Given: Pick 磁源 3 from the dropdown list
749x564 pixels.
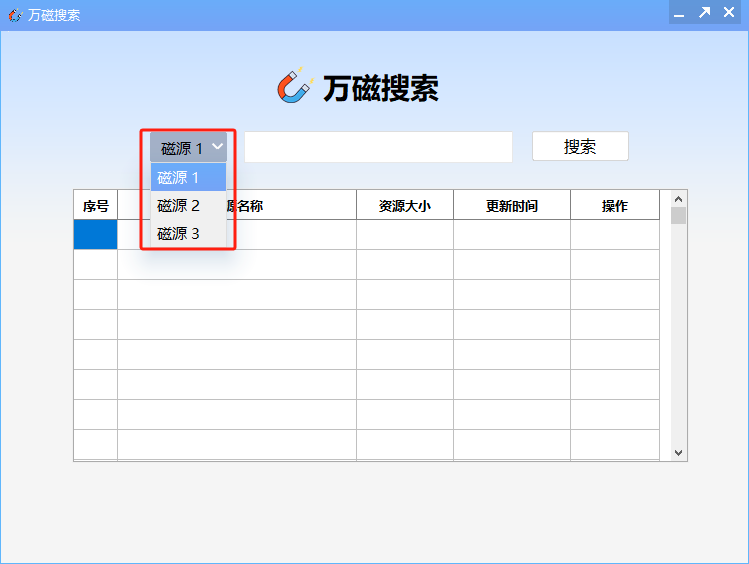Looking at the screenshot, I should 188,234.
